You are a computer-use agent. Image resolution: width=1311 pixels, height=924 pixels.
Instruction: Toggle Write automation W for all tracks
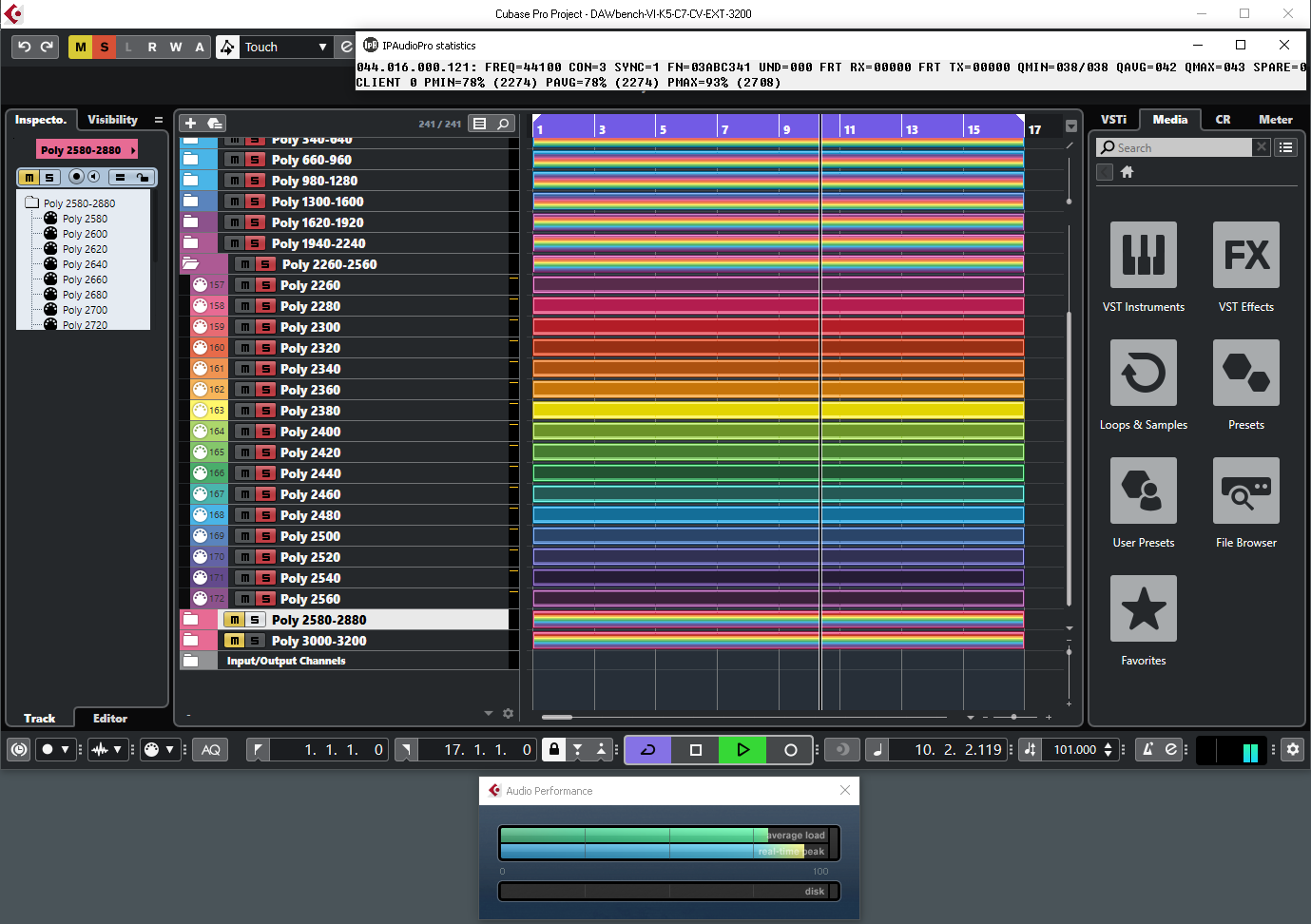point(176,47)
